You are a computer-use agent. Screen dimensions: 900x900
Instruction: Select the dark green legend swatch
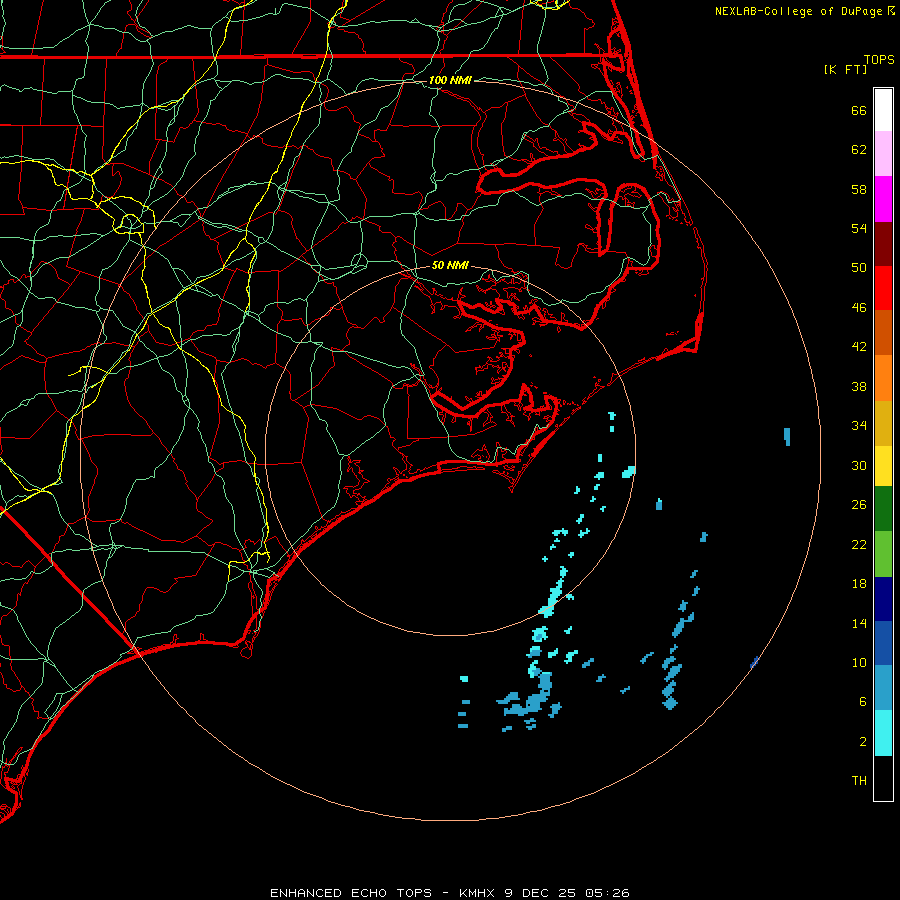(883, 509)
